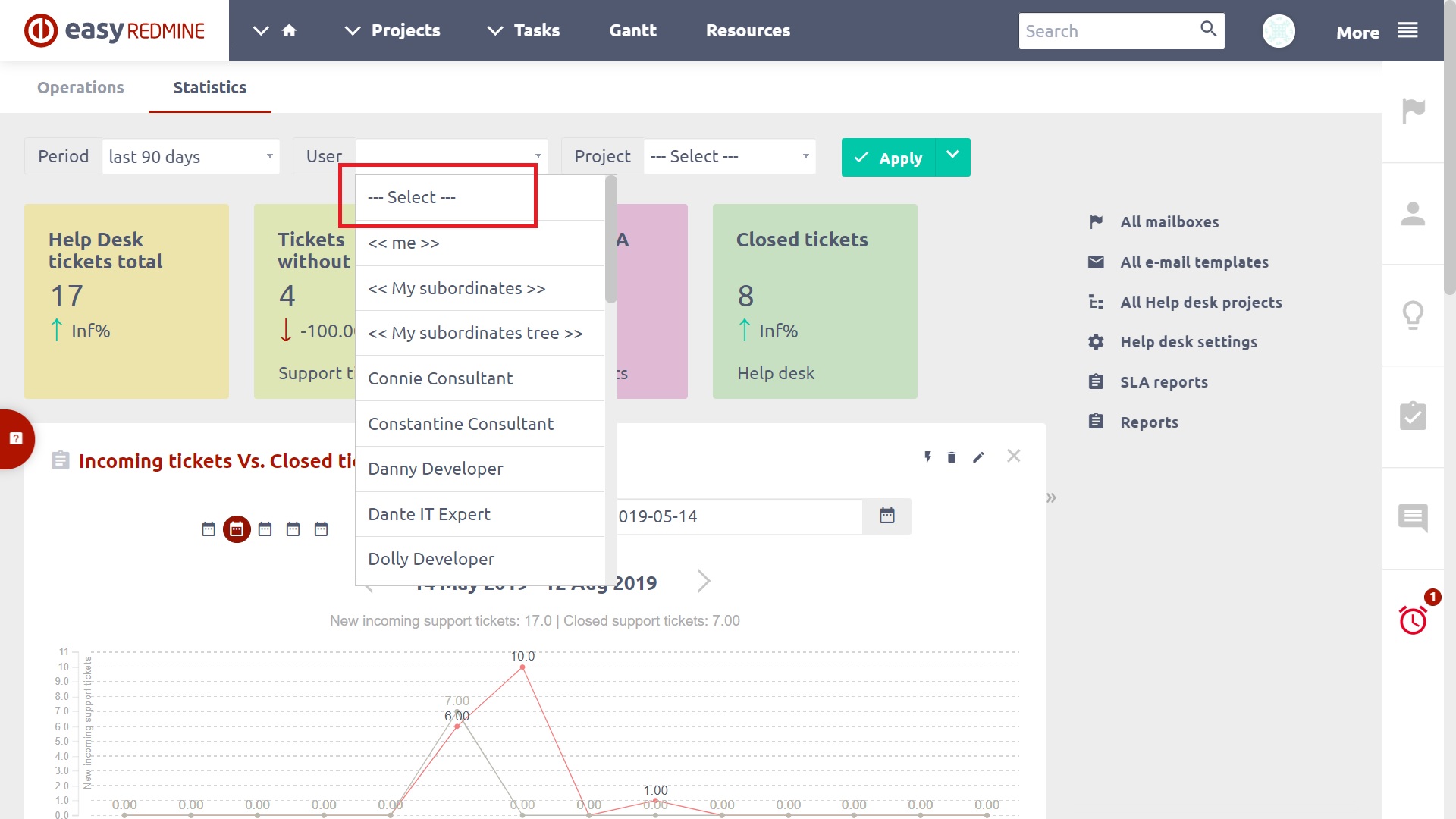The height and width of the screenshot is (819, 1456).
Task: Open the SLA reports link
Action: coord(1163,382)
